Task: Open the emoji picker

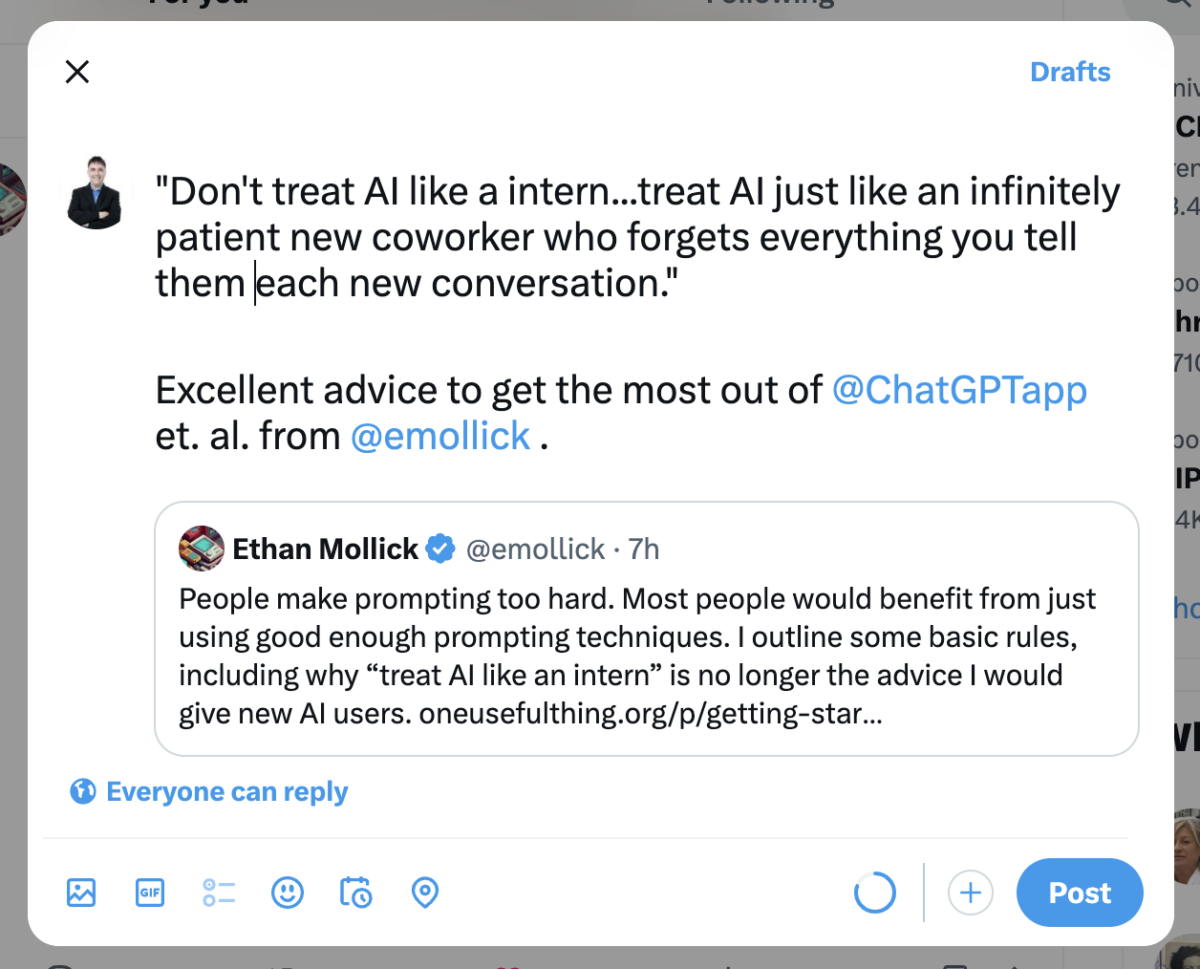Action: pos(288,891)
